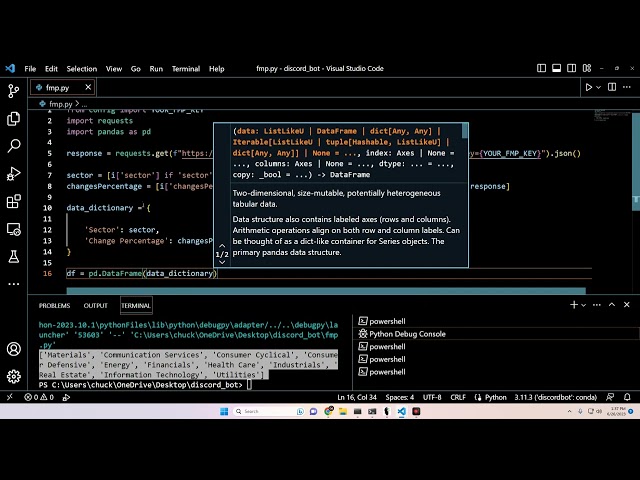This screenshot has height=480, width=640.
Task: Click the debug start status icon
Action: pos(67,397)
